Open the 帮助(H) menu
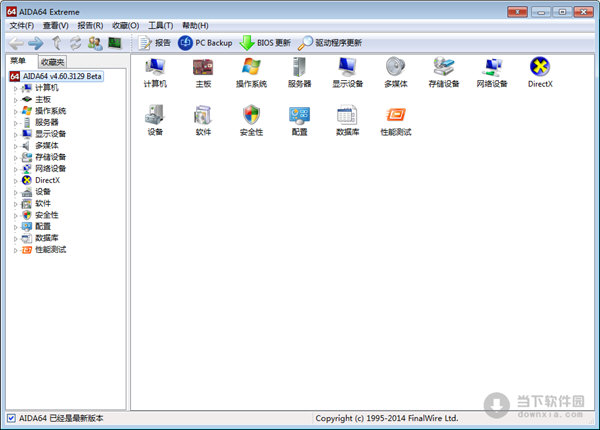This screenshot has height=430, width=600. [x=195, y=26]
